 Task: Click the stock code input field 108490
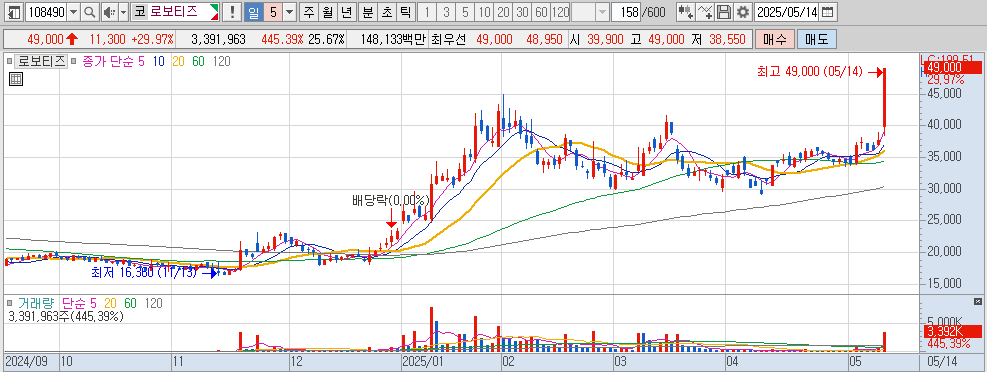click(x=46, y=11)
